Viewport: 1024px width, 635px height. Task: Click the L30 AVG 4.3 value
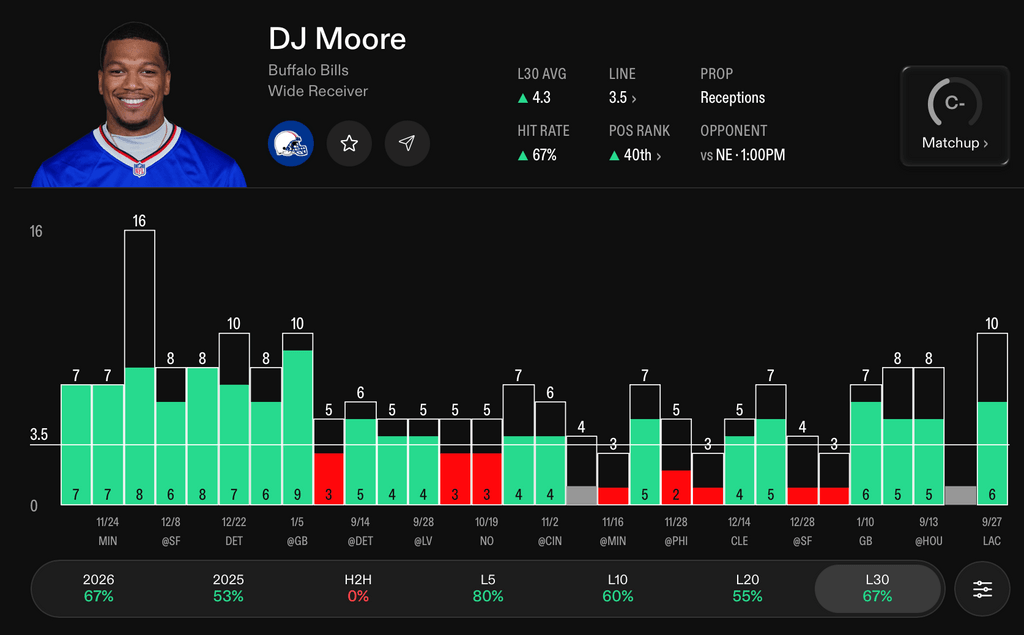pyautogui.click(x=534, y=98)
